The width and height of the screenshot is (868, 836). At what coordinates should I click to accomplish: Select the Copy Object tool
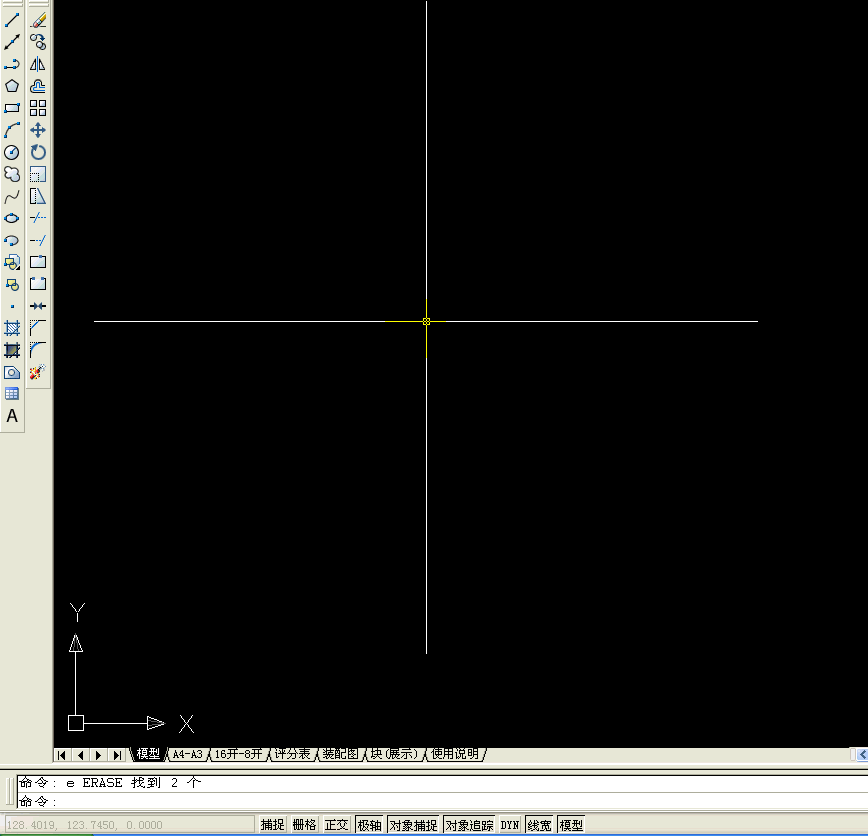[38, 42]
